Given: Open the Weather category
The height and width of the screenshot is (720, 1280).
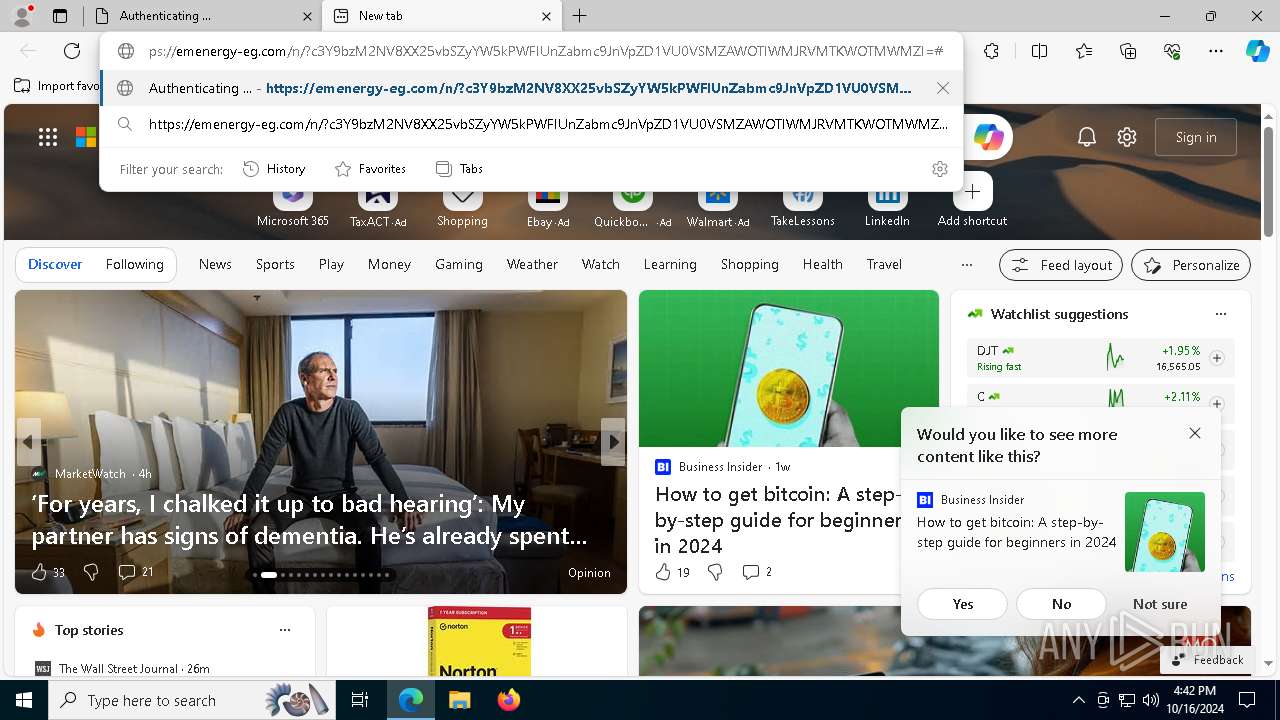Looking at the screenshot, I should [x=532, y=264].
